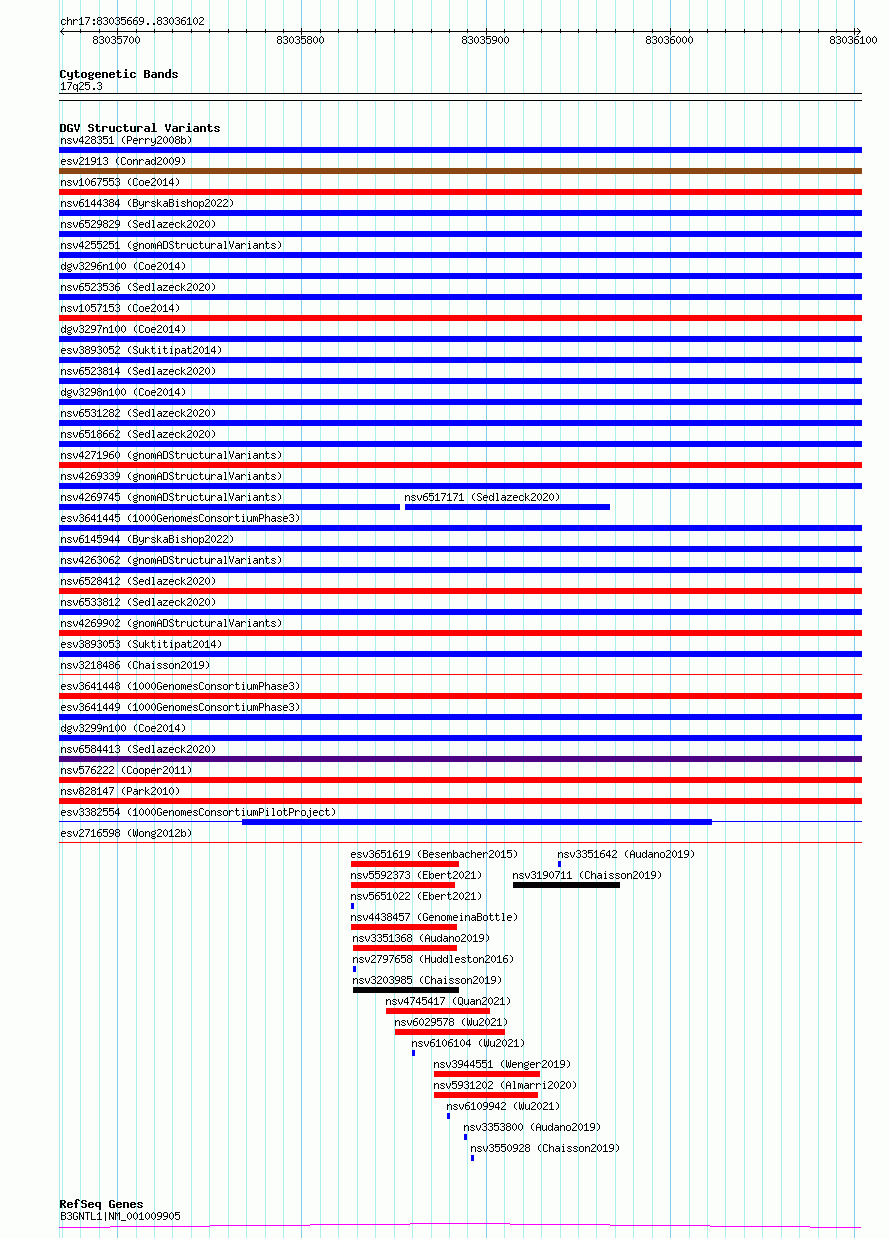The height and width of the screenshot is (1238, 890).
Task: Select nsv6533812 (Sedlazeck2020) label
Action: (x=138, y=602)
